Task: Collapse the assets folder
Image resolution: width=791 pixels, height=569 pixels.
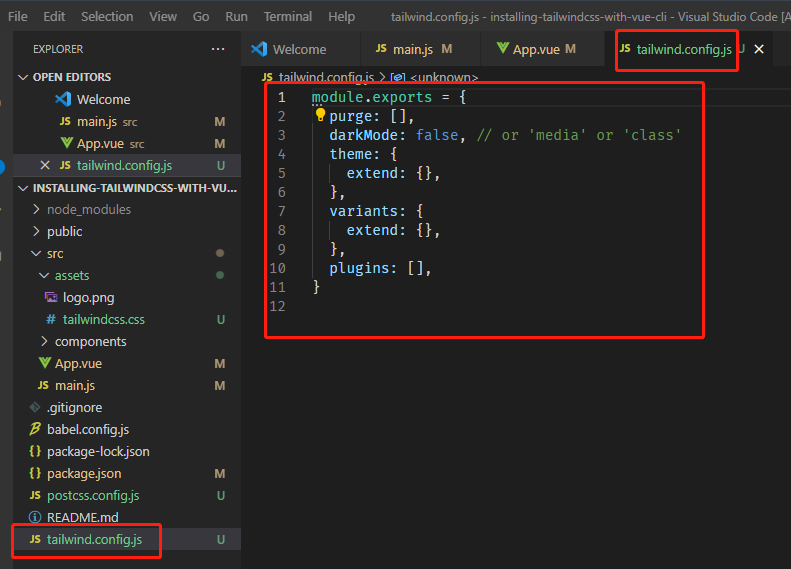Action: click(44, 275)
